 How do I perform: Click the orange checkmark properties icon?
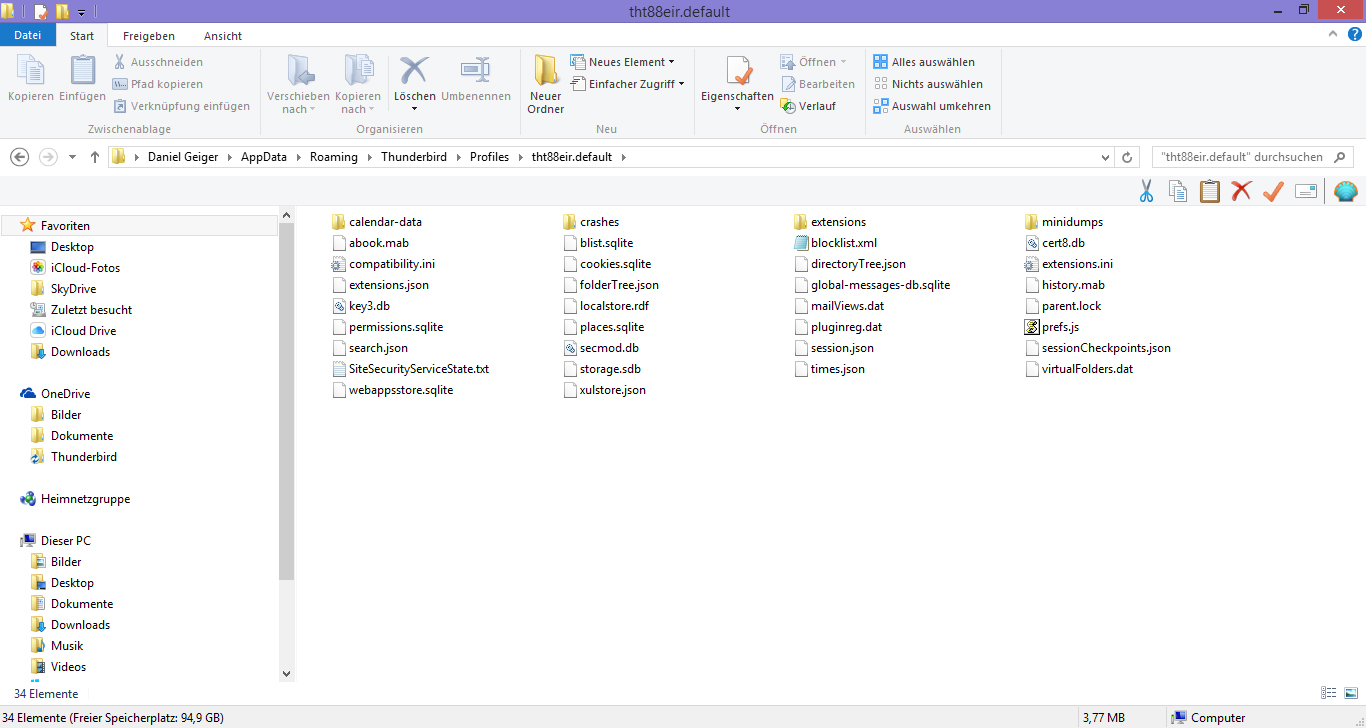[1273, 191]
